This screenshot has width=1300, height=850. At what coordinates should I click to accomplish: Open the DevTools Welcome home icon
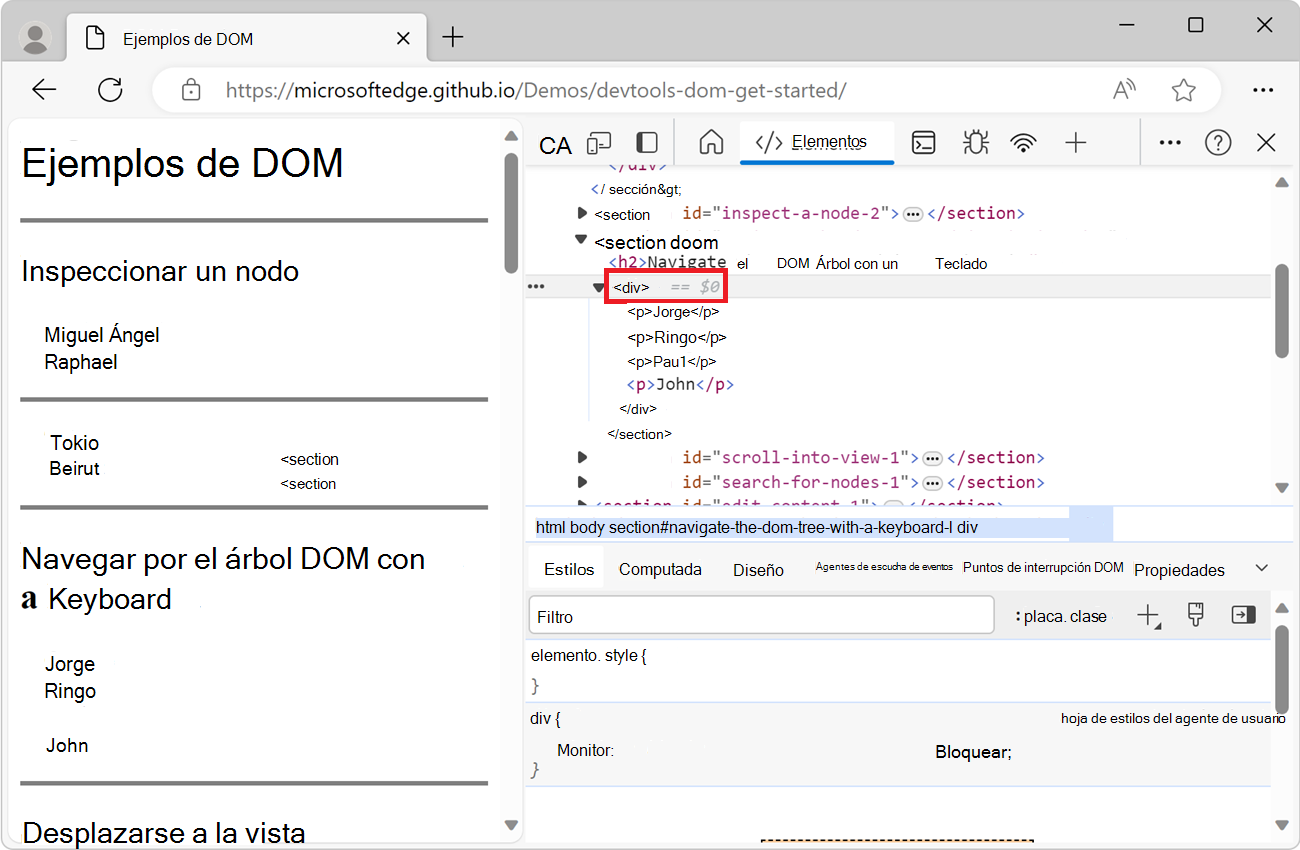point(710,143)
